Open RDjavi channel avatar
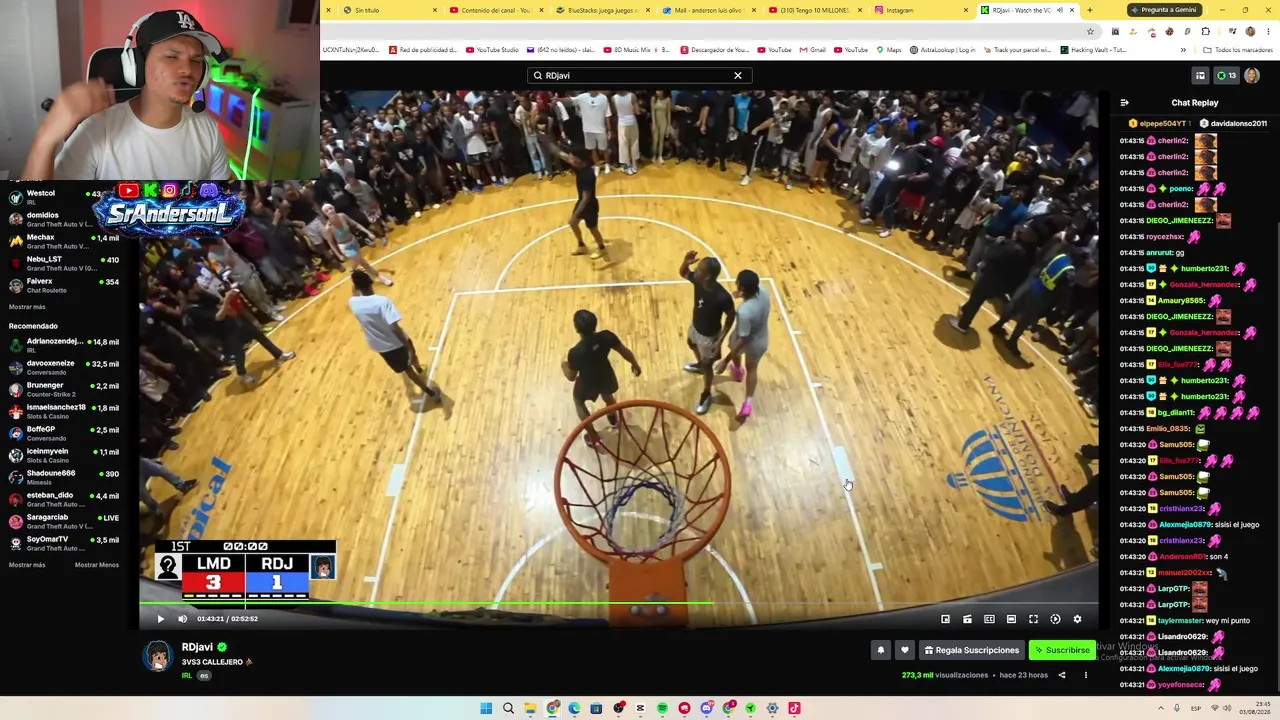Screen dimensions: 1280x720 tap(157, 656)
